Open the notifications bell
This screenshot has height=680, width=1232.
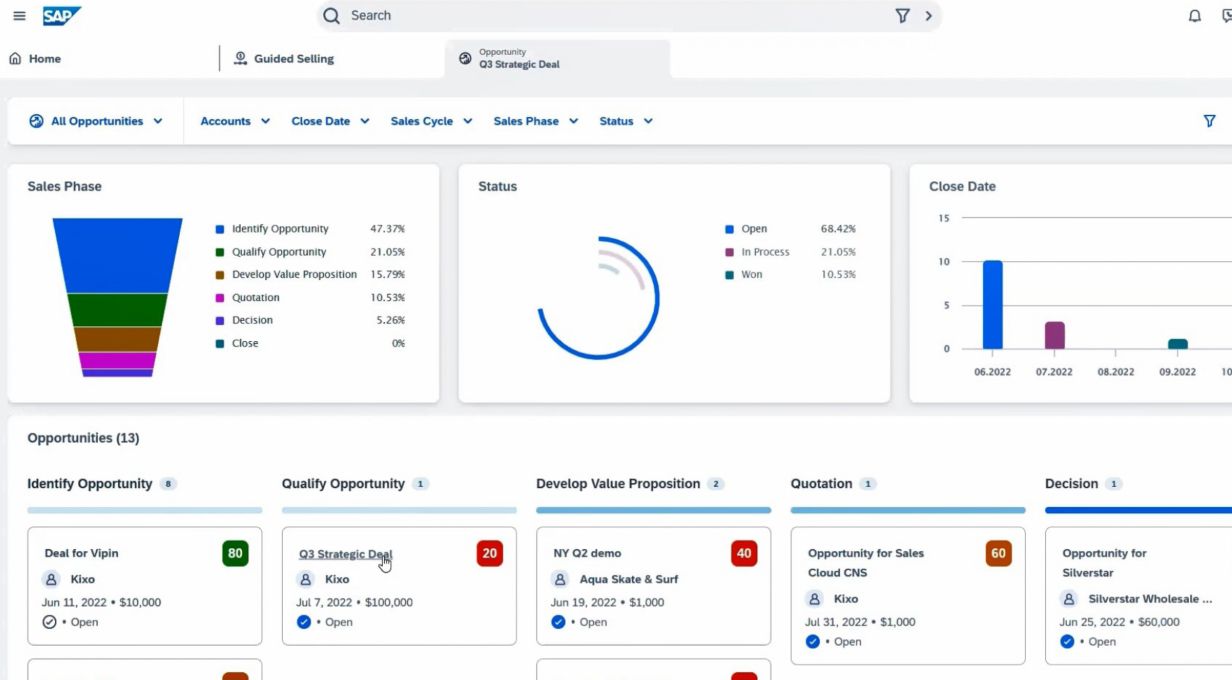click(1194, 16)
